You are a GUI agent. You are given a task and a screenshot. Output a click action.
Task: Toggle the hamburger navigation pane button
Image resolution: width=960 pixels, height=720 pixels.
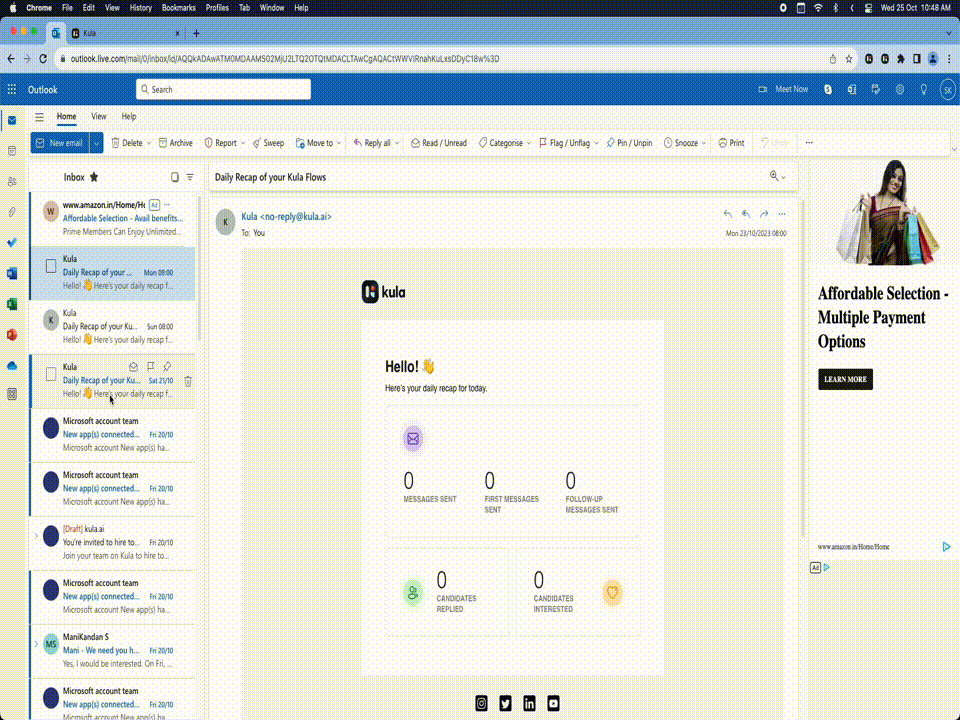39,116
